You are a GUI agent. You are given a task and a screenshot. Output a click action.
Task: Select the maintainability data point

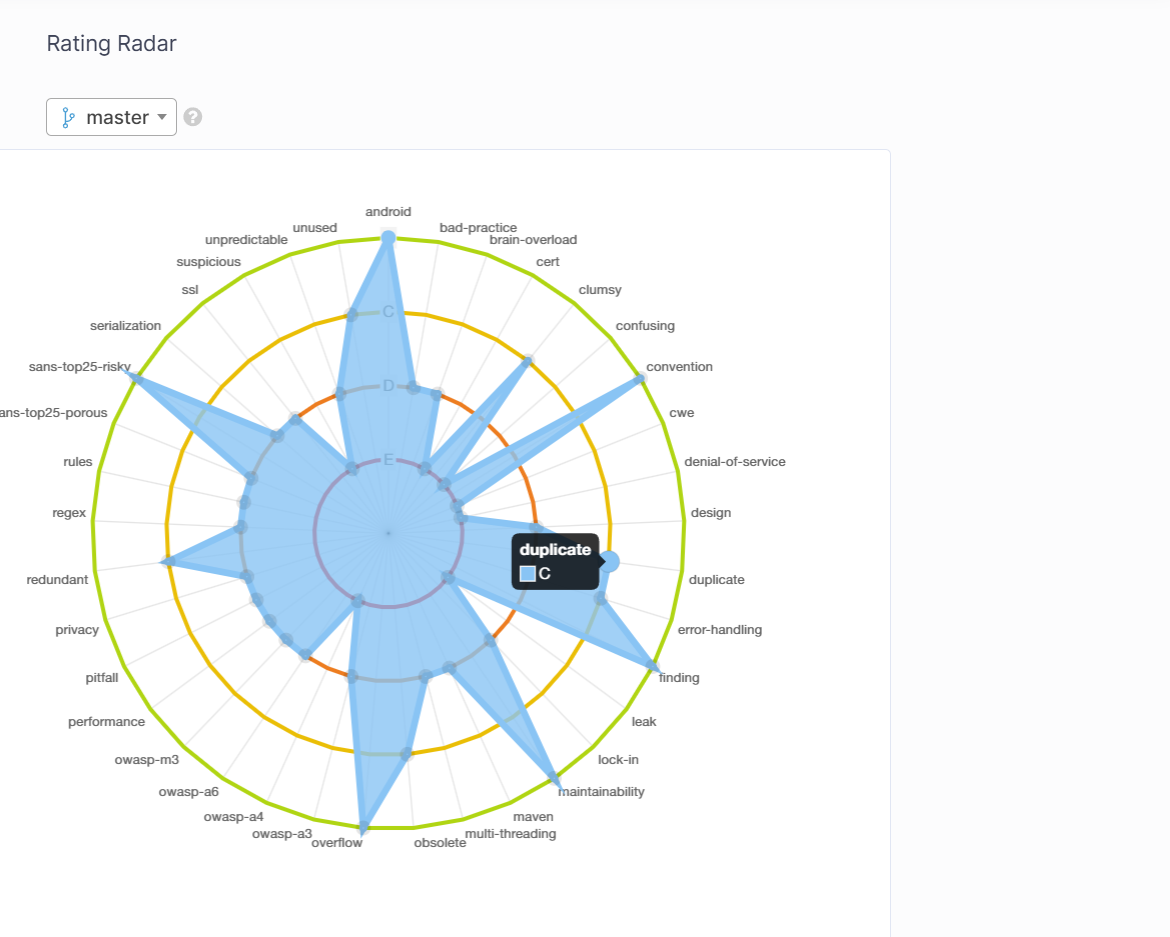tap(555, 776)
